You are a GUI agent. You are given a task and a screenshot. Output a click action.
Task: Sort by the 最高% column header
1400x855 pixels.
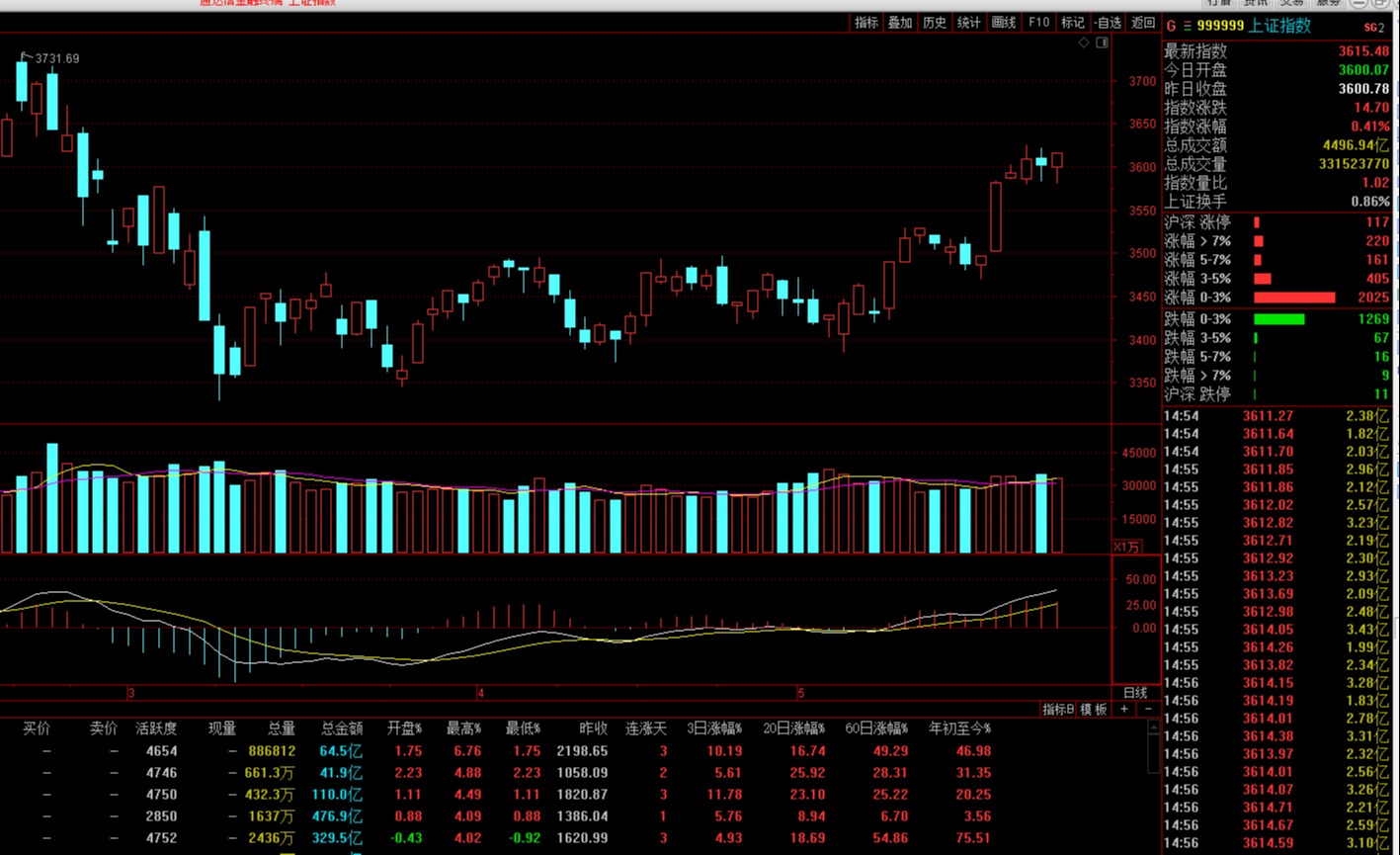click(463, 728)
